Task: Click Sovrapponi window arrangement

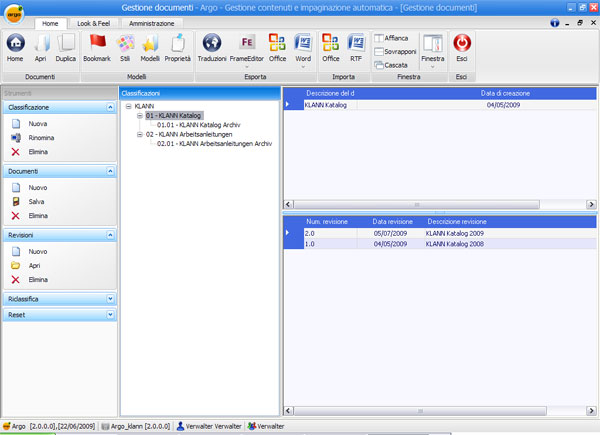Action: (395, 52)
